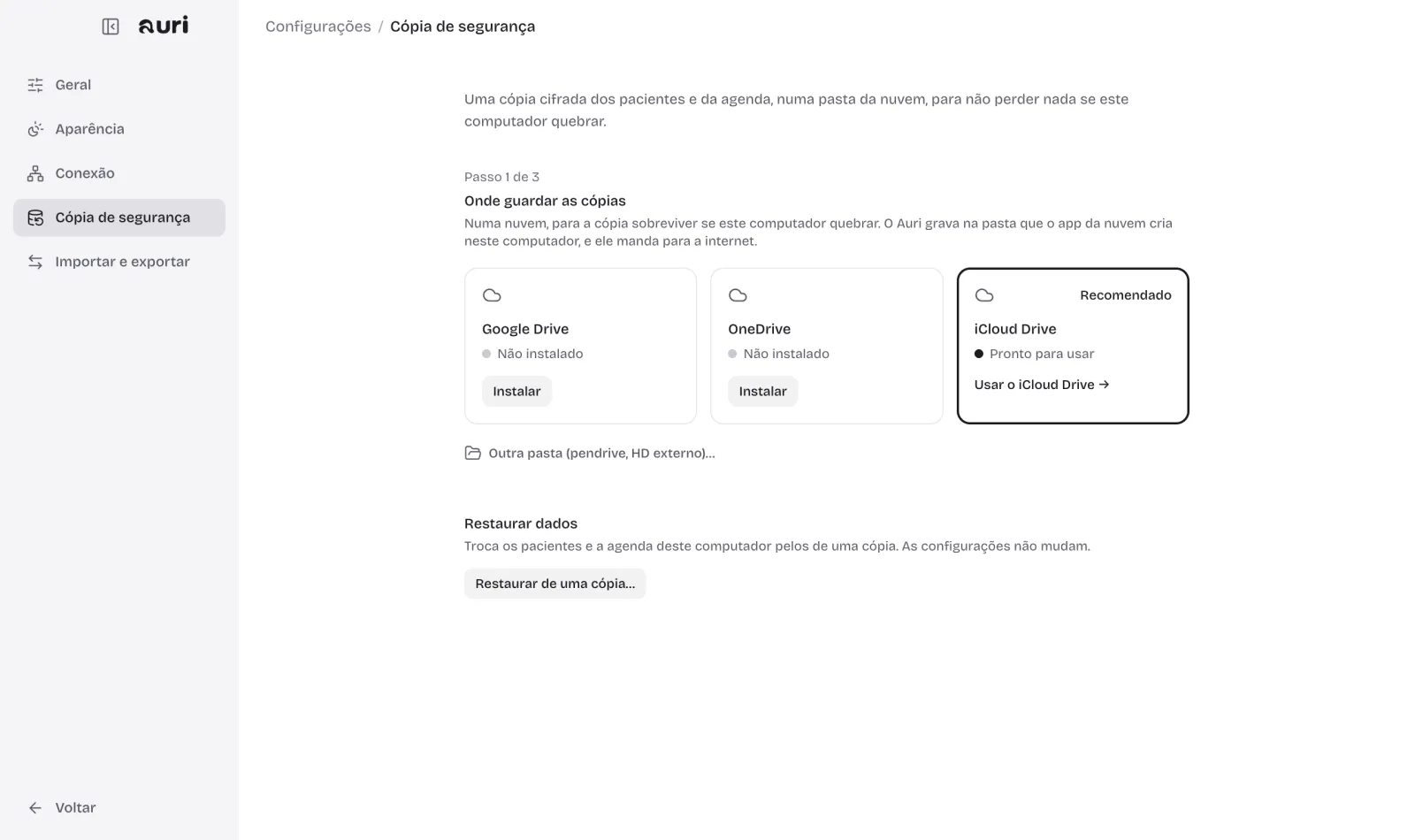Select Cópia de segurança in the sidebar
Image resolution: width=1415 pixels, height=840 pixels.
pos(119,218)
